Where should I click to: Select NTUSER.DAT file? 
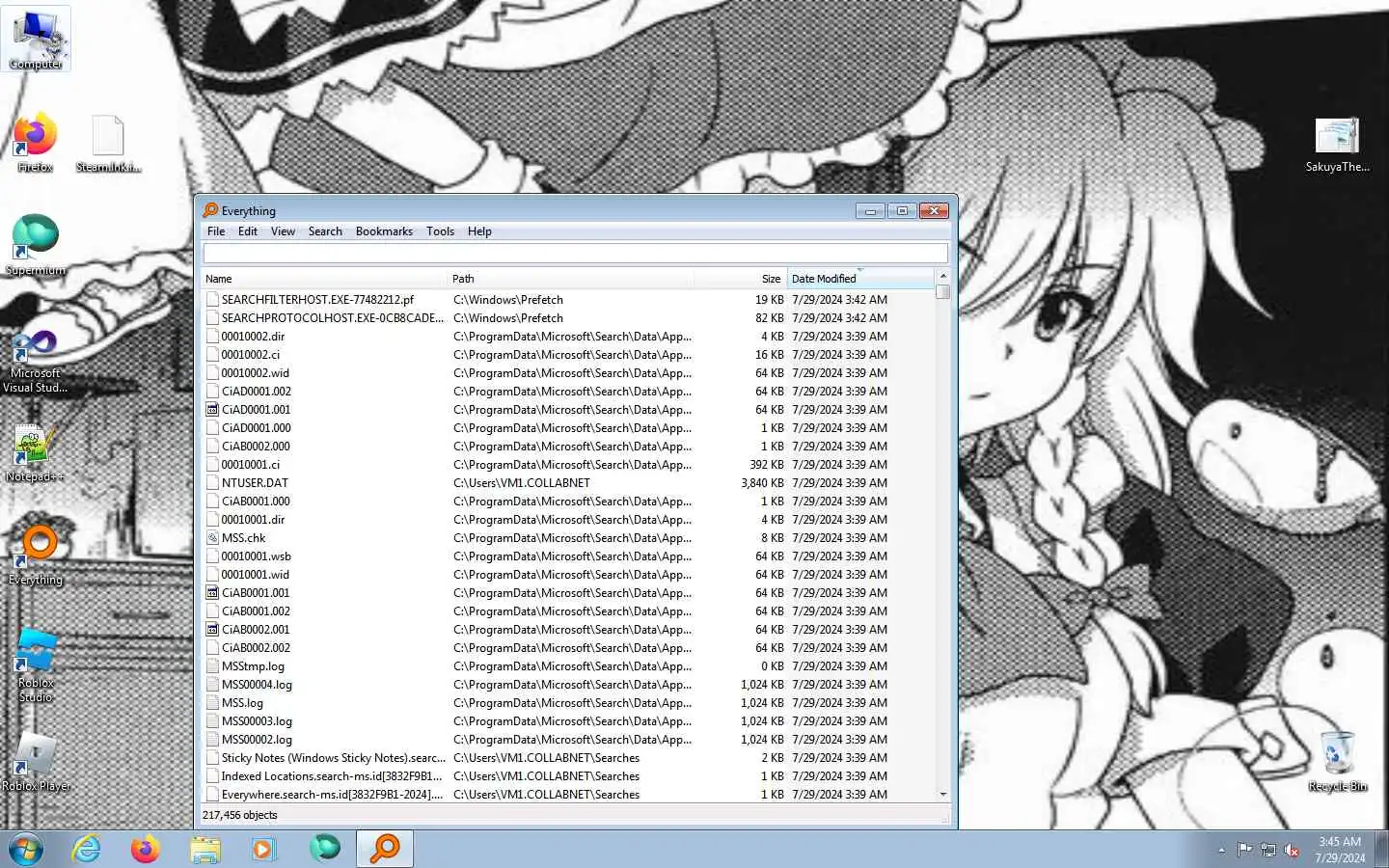pos(255,483)
